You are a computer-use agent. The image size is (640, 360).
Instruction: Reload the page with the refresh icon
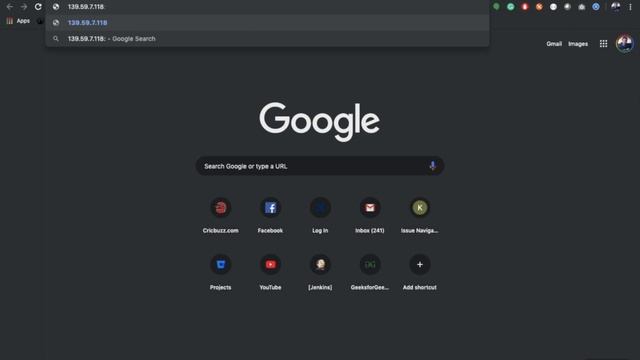tap(38, 7)
